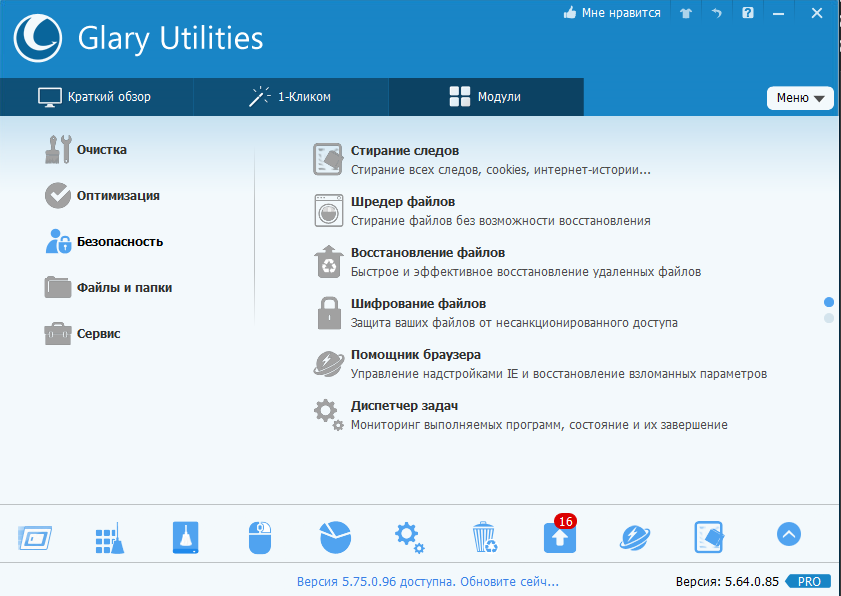Open the Меню dropdown

tap(800, 98)
